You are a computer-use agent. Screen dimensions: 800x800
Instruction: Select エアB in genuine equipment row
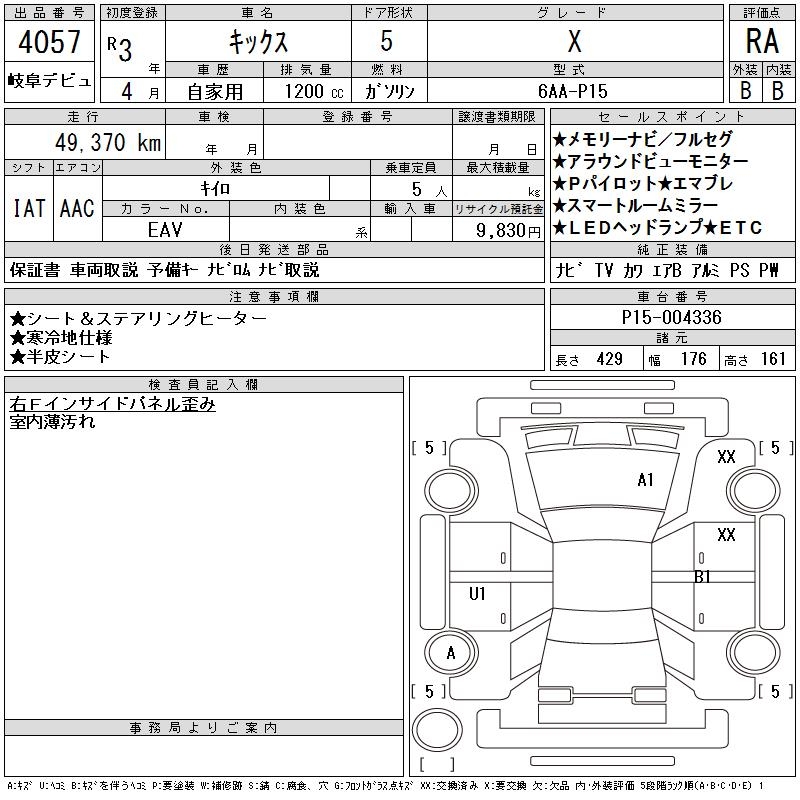coord(667,270)
